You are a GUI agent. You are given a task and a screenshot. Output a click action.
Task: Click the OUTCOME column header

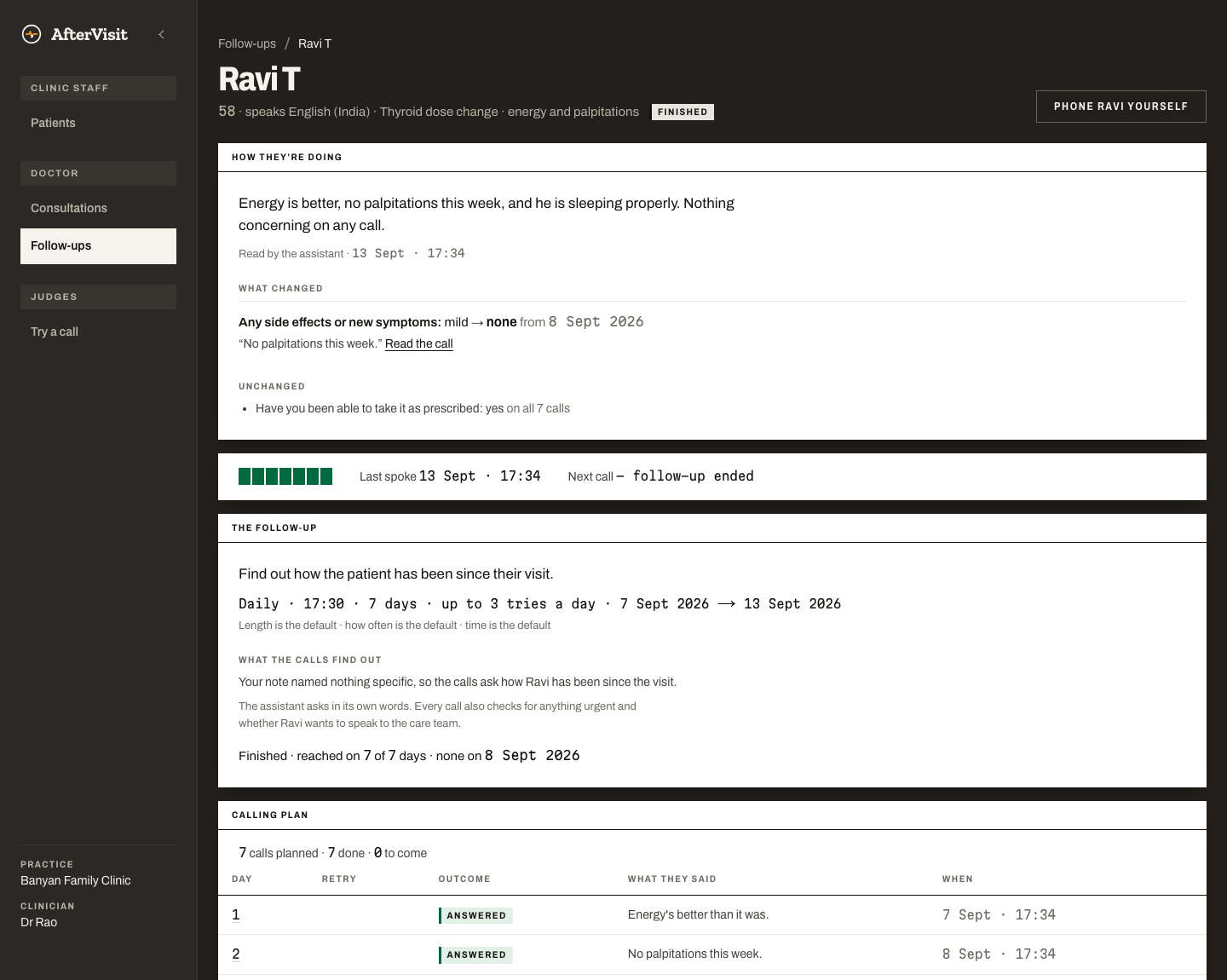(x=464, y=879)
